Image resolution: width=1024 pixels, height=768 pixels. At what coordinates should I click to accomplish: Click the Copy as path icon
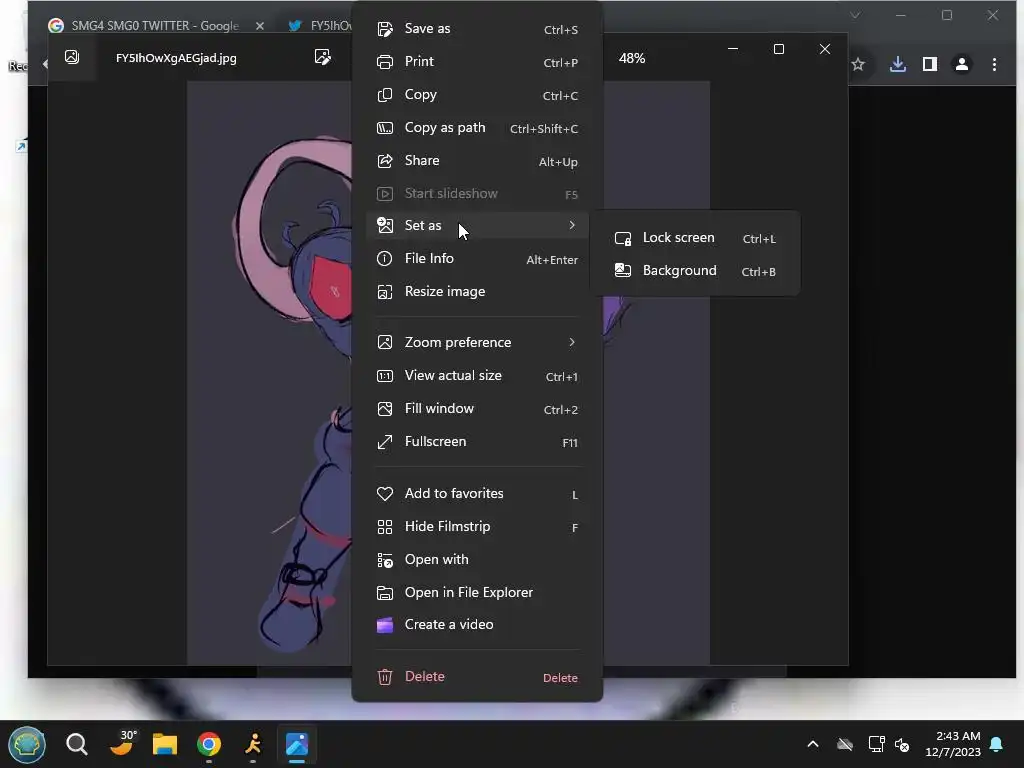tap(385, 128)
